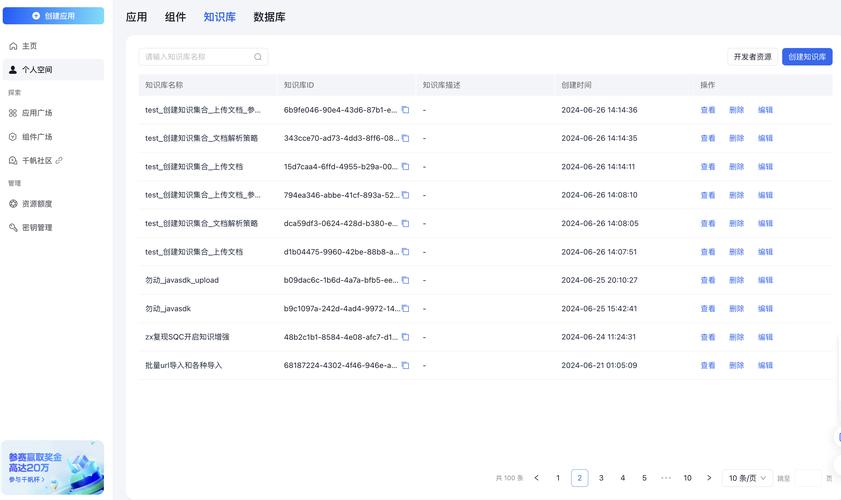Click the search magnifier icon in knowledge base search
841x500 pixels.
[258, 58]
